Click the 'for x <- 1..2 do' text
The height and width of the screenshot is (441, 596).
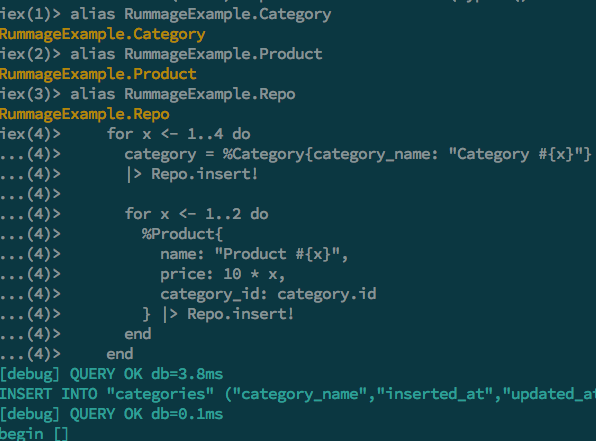[x=197, y=214]
